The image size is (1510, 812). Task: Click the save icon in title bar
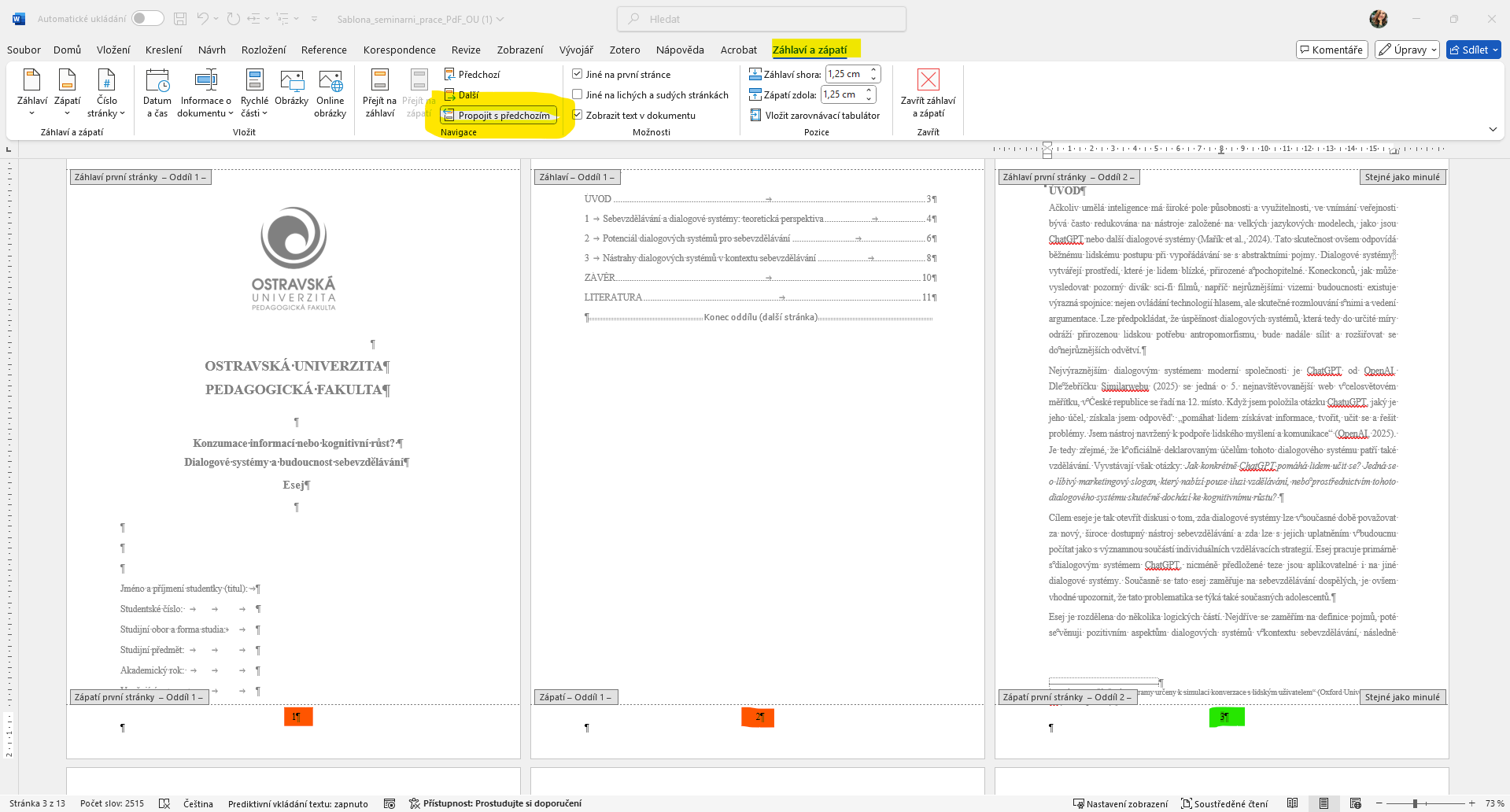180,19
